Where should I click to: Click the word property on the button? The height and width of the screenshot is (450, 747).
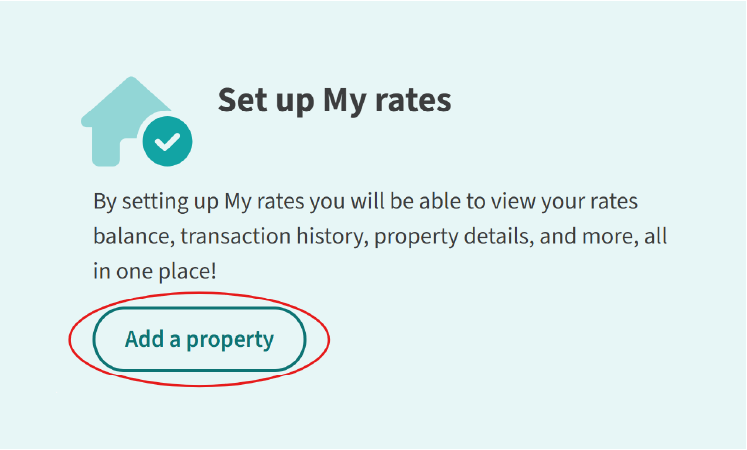click(x=230, y=341)
